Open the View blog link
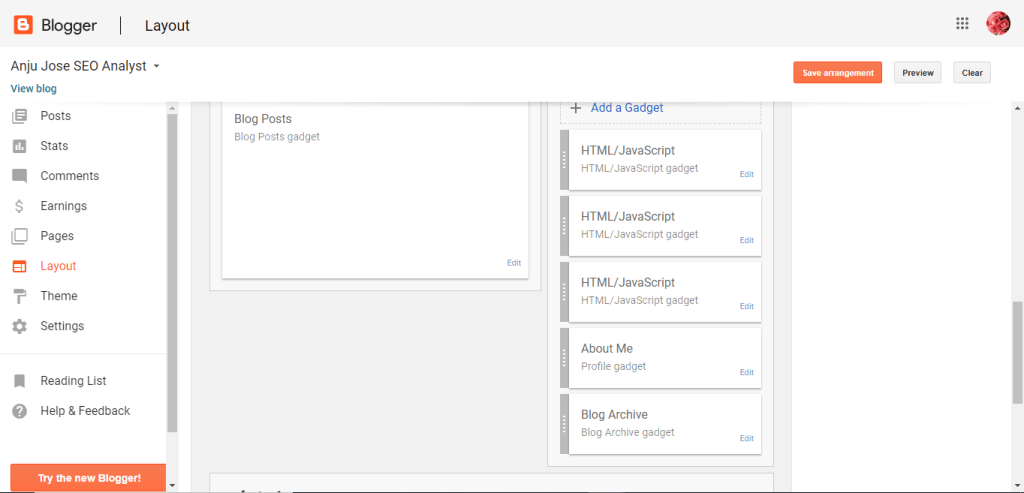The height and width of the screenshot is (493, 1024). point(33,88)
